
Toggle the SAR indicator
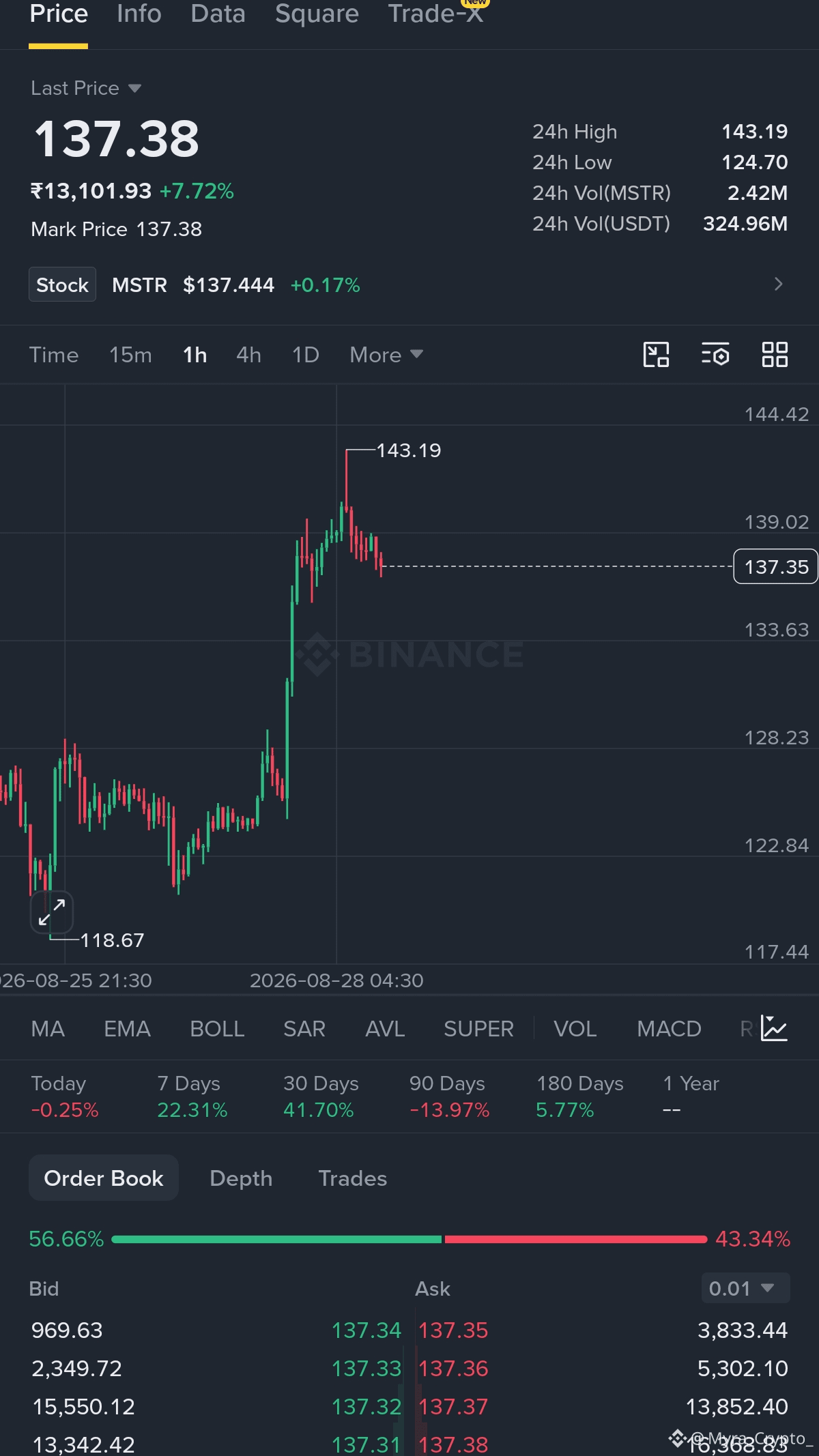pos(304,1028)
